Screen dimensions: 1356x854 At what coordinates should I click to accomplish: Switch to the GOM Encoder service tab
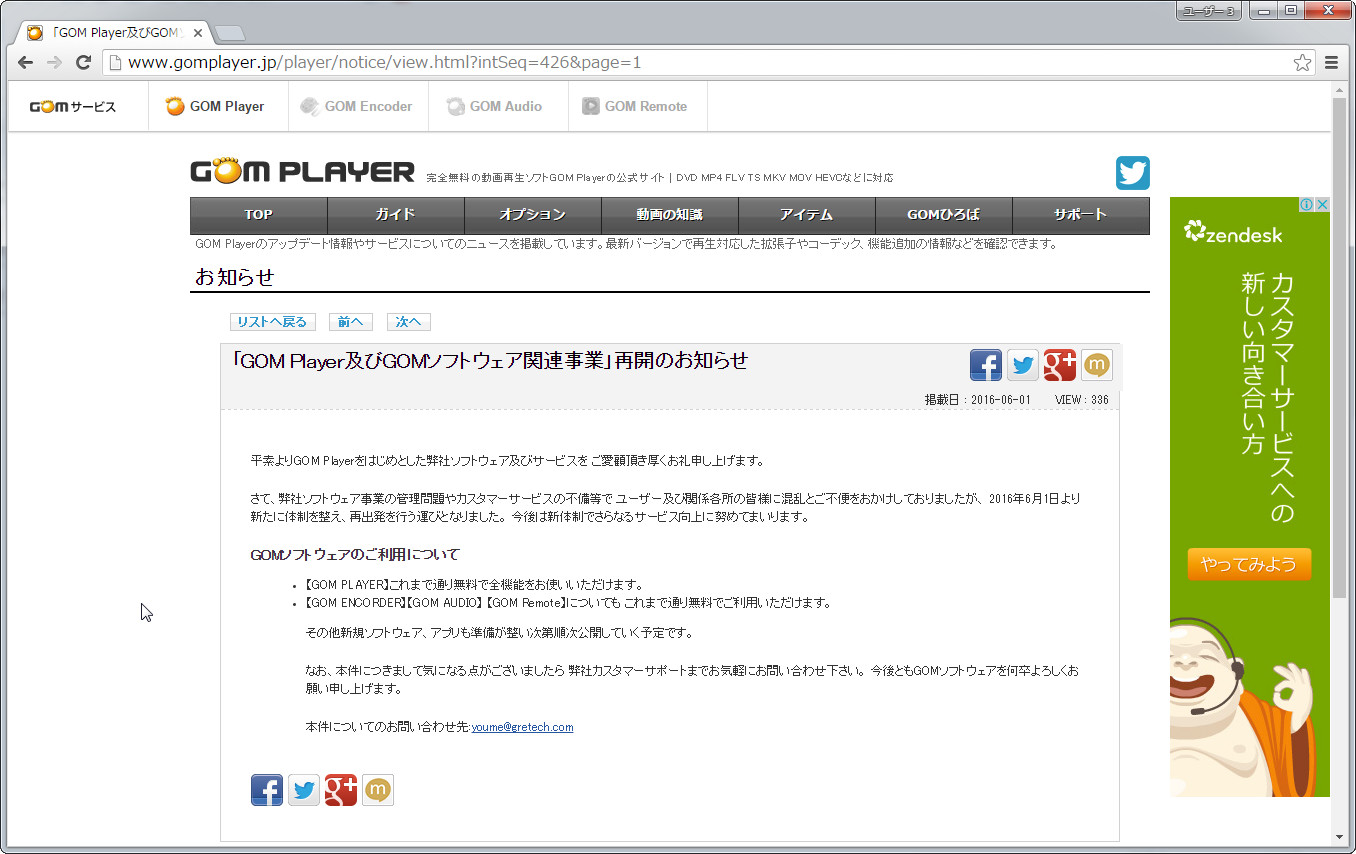pos(357,106)
